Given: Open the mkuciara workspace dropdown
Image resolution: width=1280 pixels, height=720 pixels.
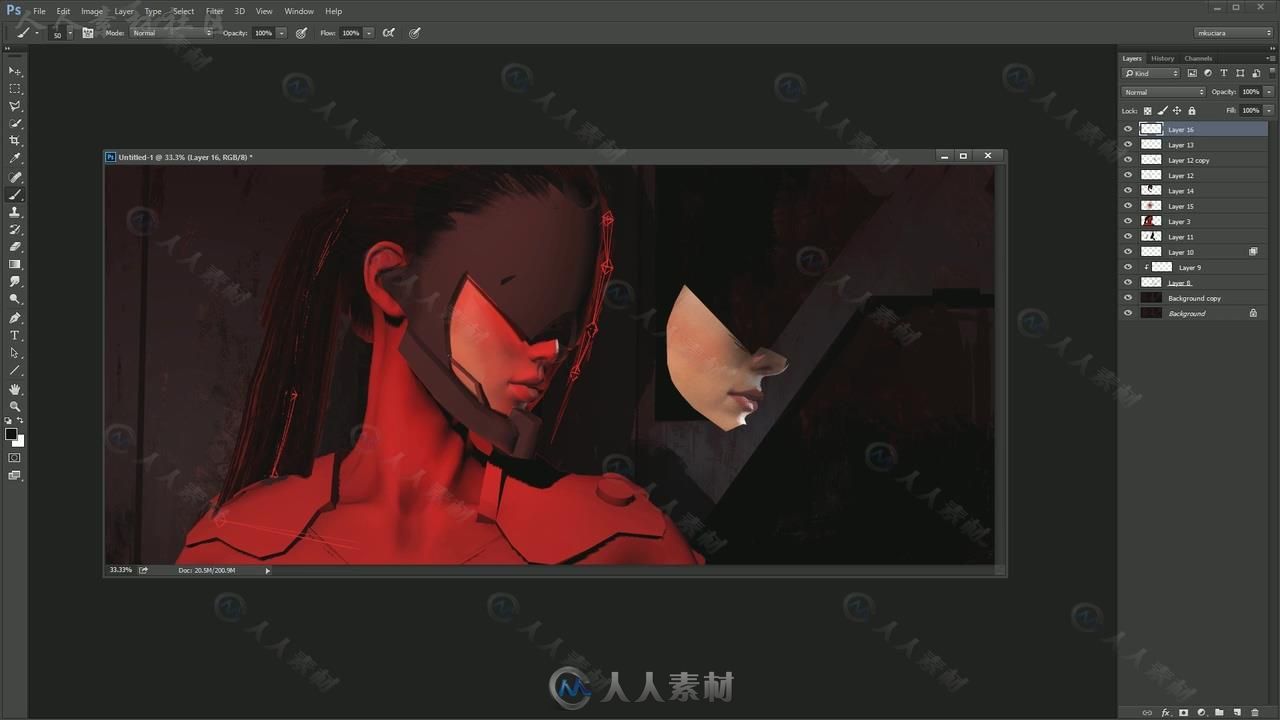Looking at the screenshot, I should (x=1234, y=33).
